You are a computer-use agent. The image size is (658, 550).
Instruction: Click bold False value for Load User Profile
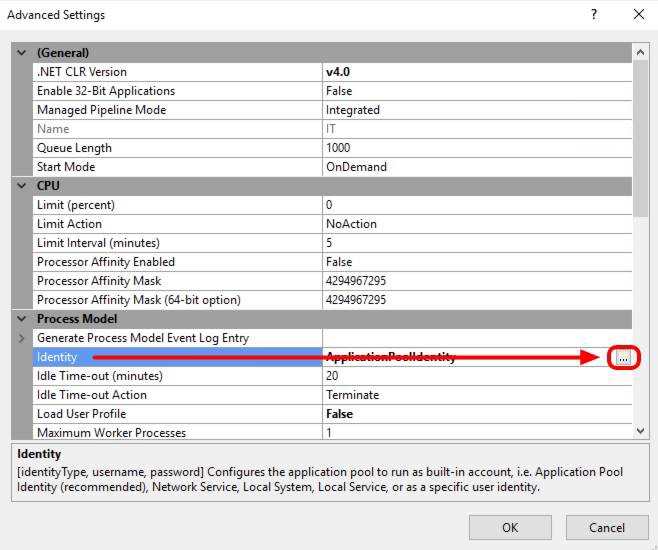pyautogui.click(x=477, y=414)
